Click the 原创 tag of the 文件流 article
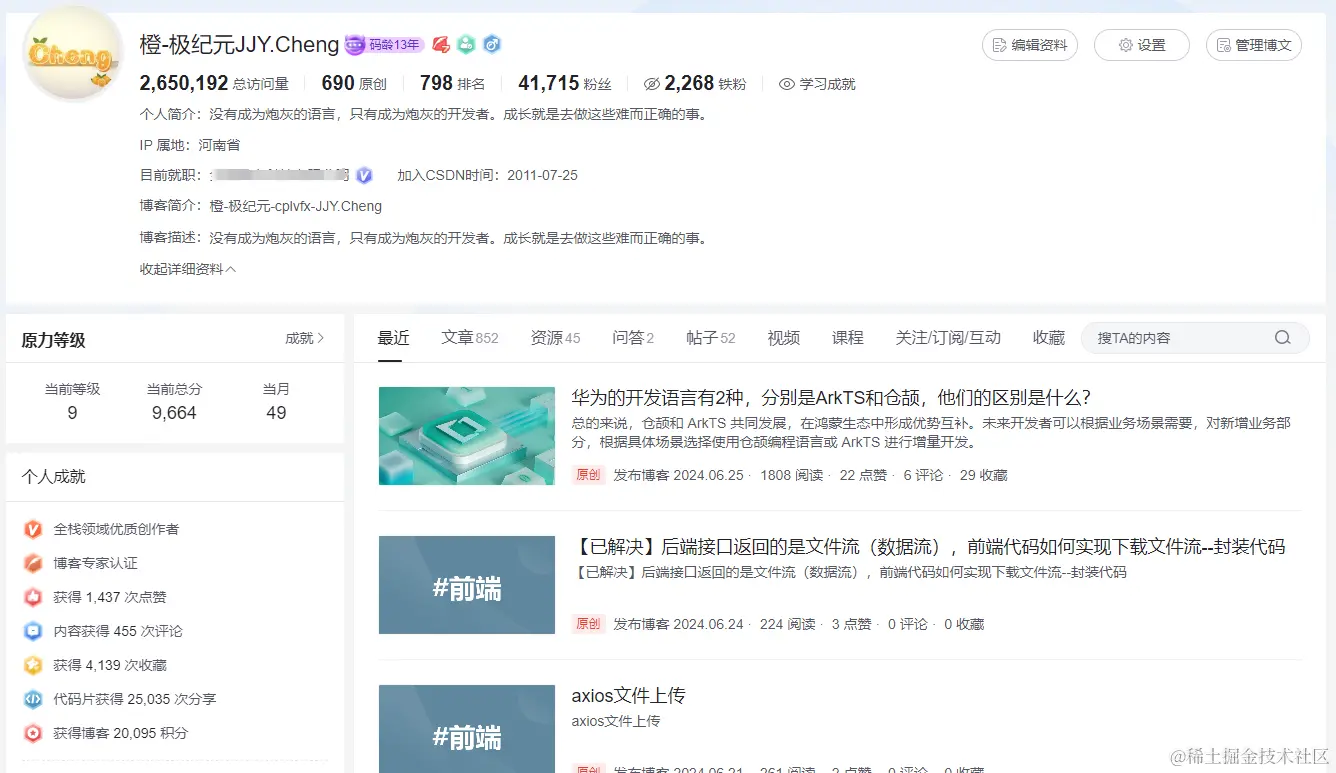This screenshot has width=1336, height=773. click(588, 624)
